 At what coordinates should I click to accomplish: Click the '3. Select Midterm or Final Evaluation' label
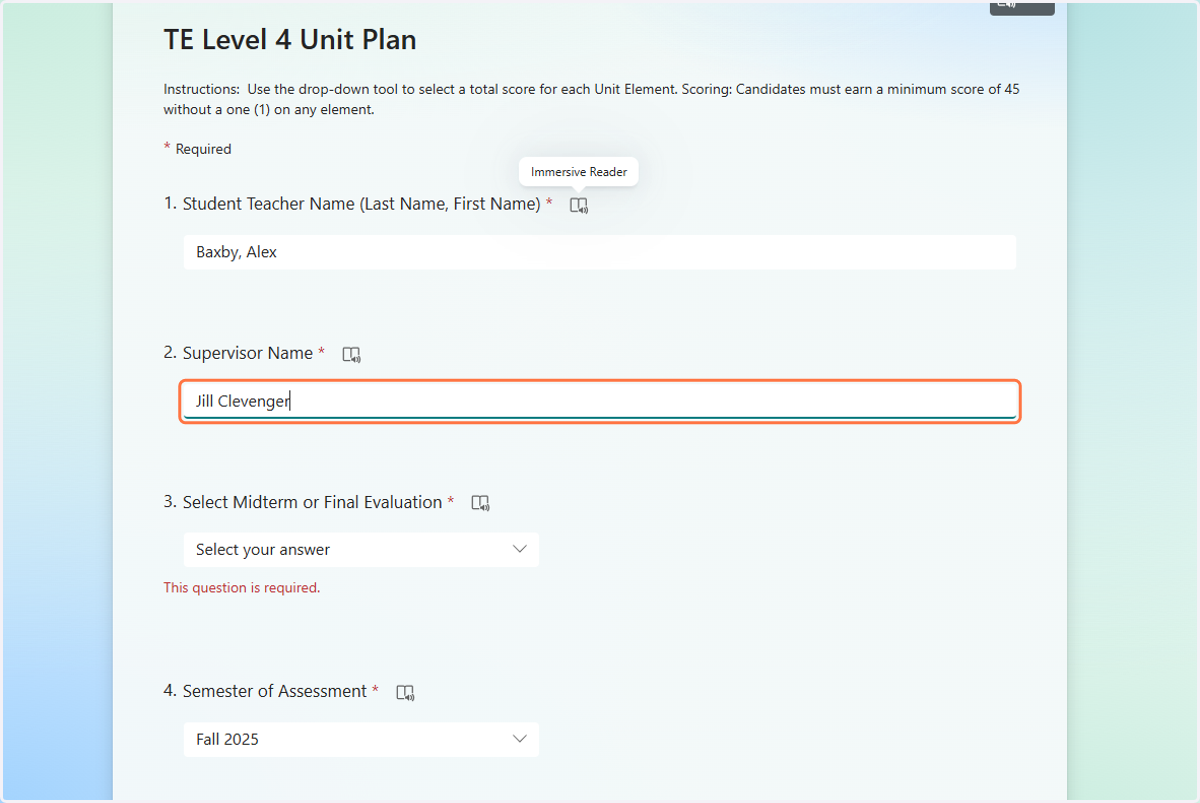tap(309, 502)
